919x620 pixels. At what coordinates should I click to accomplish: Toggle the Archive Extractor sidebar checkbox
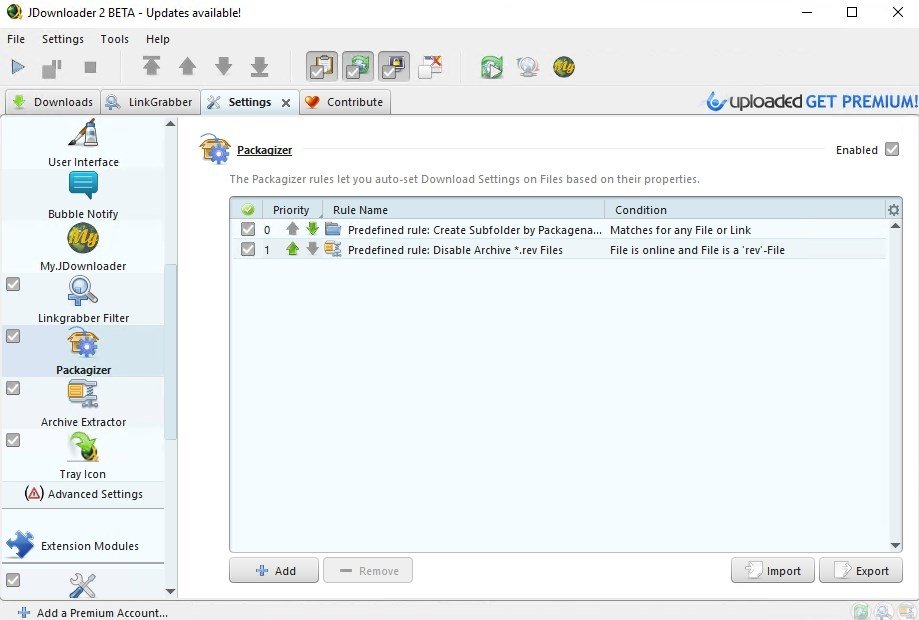[x=13, y=389]
